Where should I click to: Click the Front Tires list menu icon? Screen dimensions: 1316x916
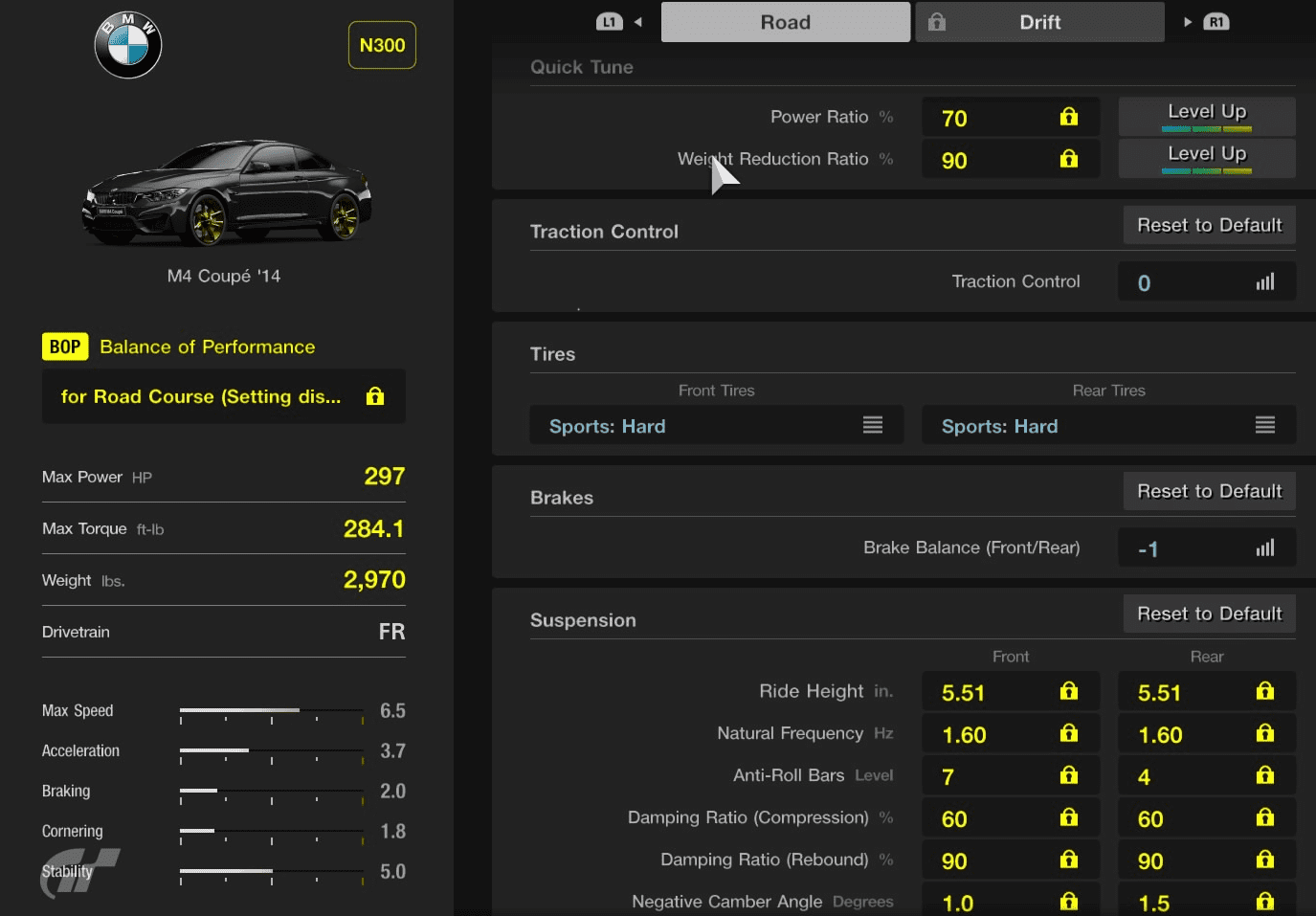[x=873, y=425]
